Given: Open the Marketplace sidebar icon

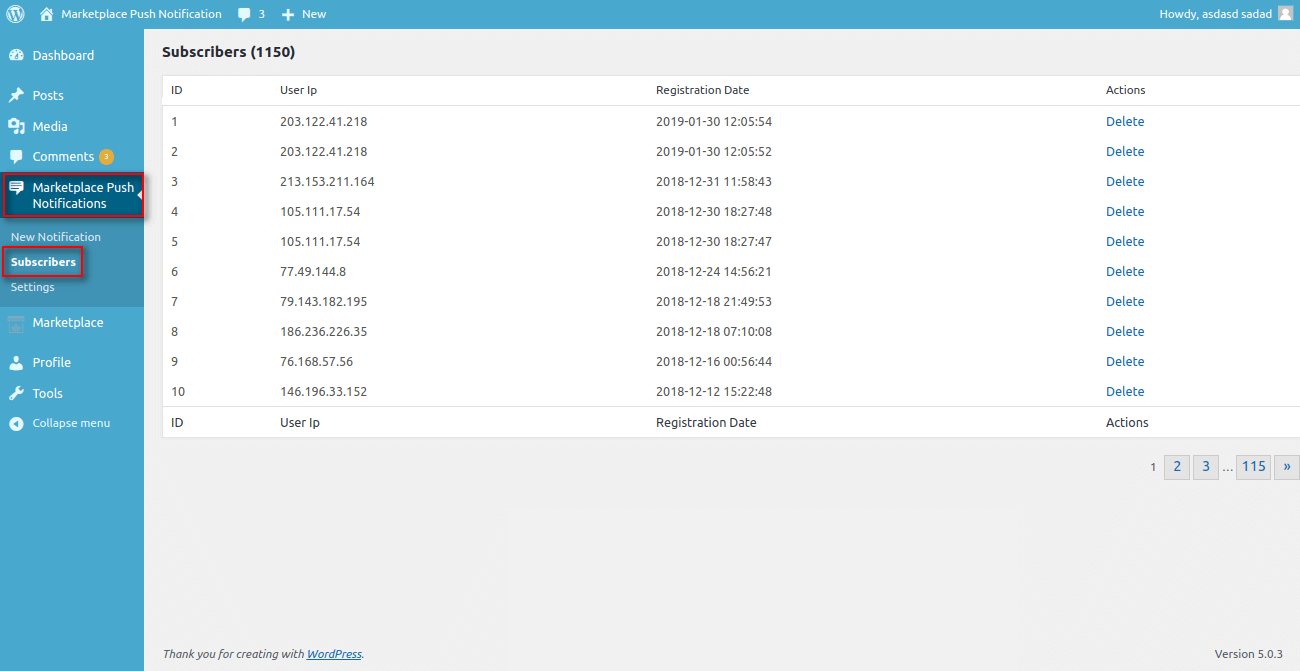Looking at the screenshot, I should (18, 322).
